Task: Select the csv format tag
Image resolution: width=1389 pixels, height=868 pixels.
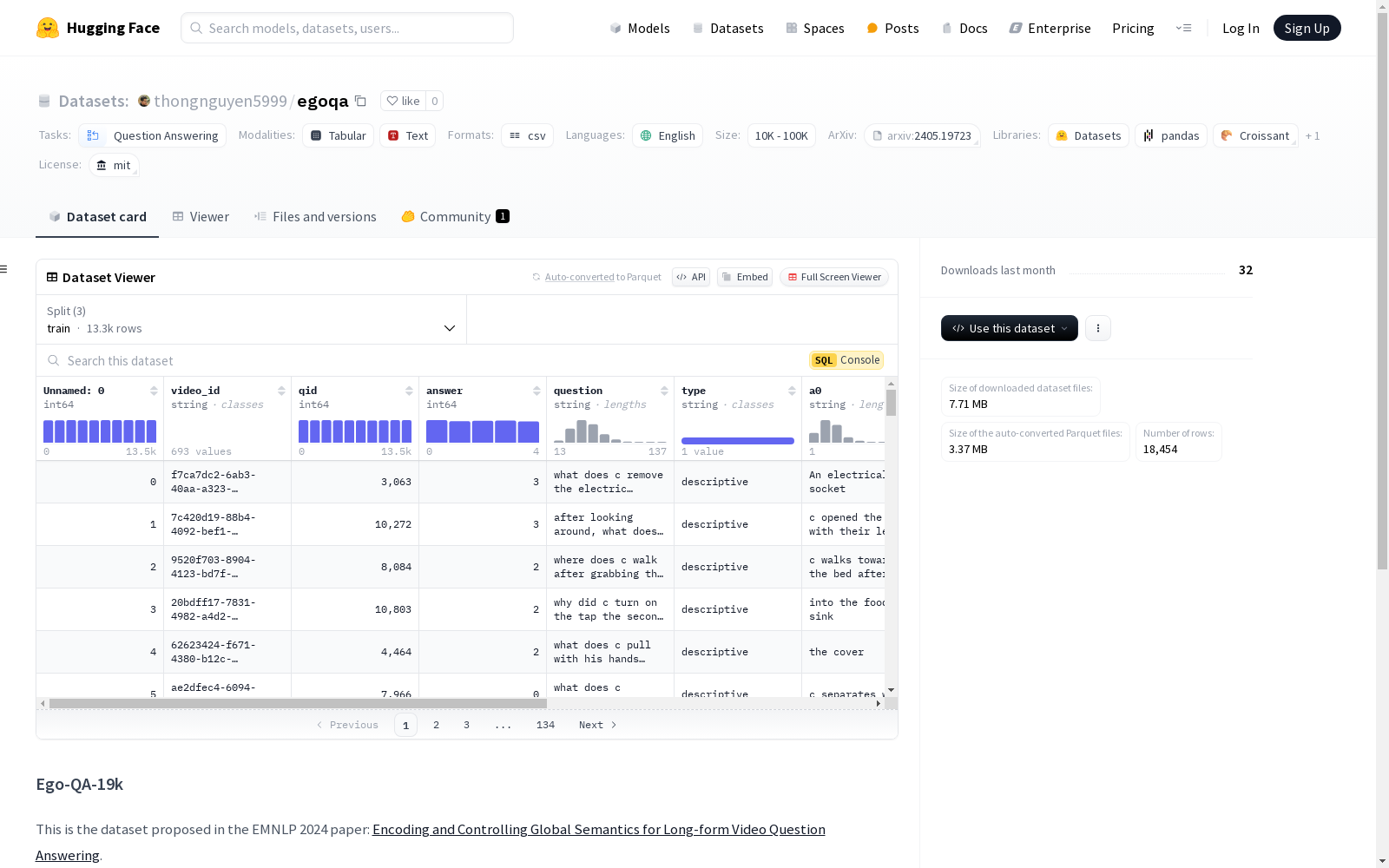Action: click(x=527, y=135)
